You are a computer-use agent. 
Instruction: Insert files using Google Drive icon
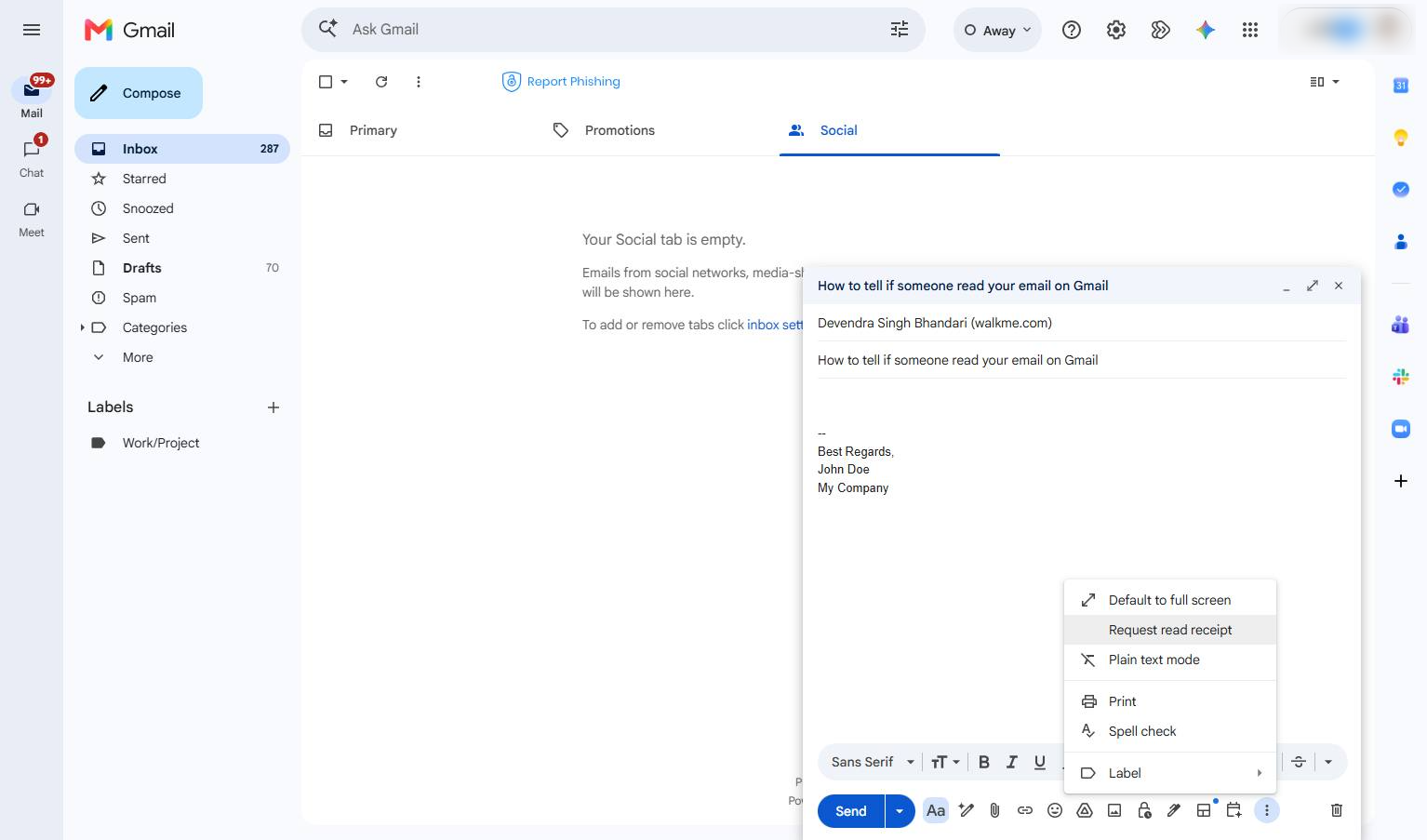pos(1084,810)
